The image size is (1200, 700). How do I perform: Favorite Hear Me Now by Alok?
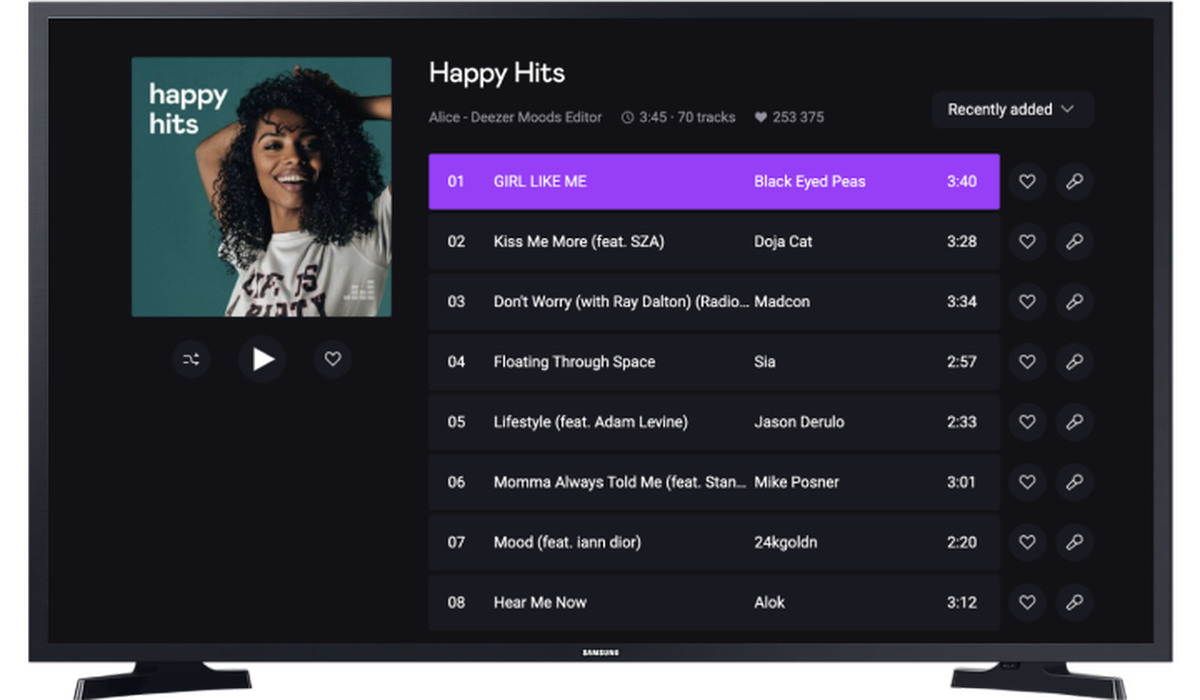pos(1027,602)
